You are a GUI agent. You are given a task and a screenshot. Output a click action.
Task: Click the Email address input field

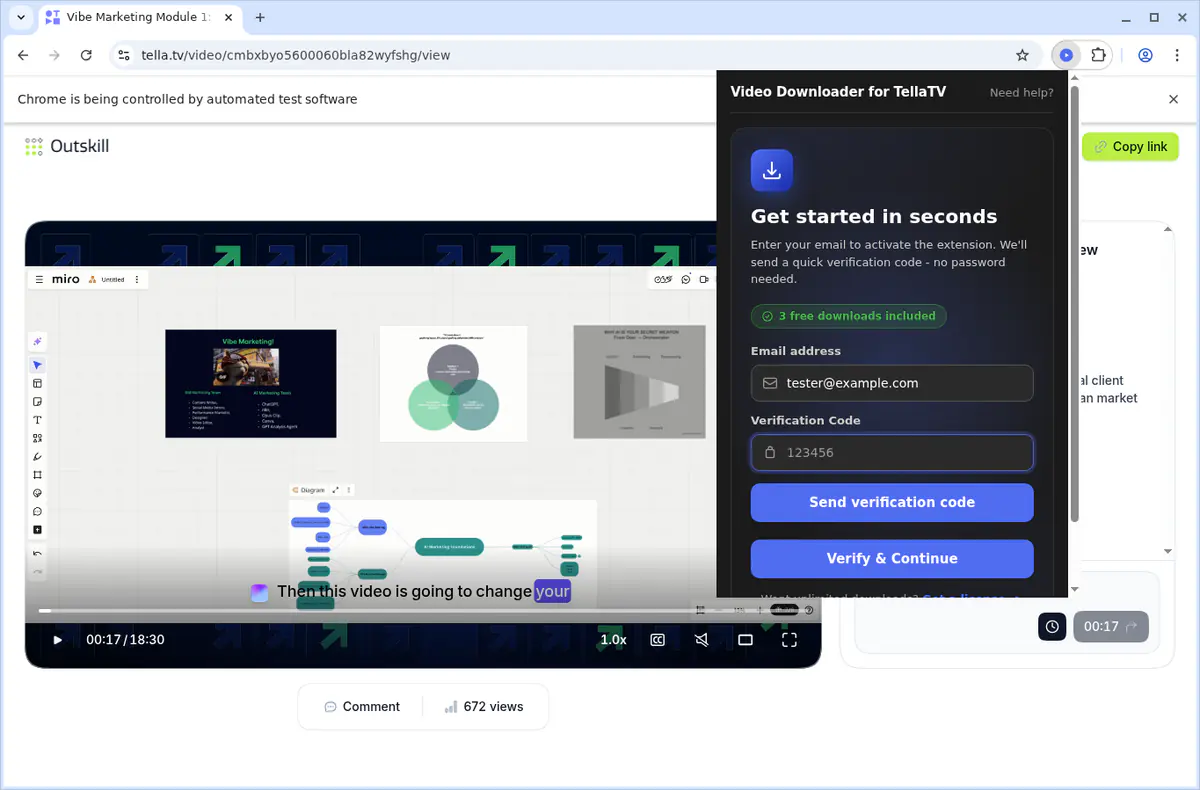coord(892,383)
